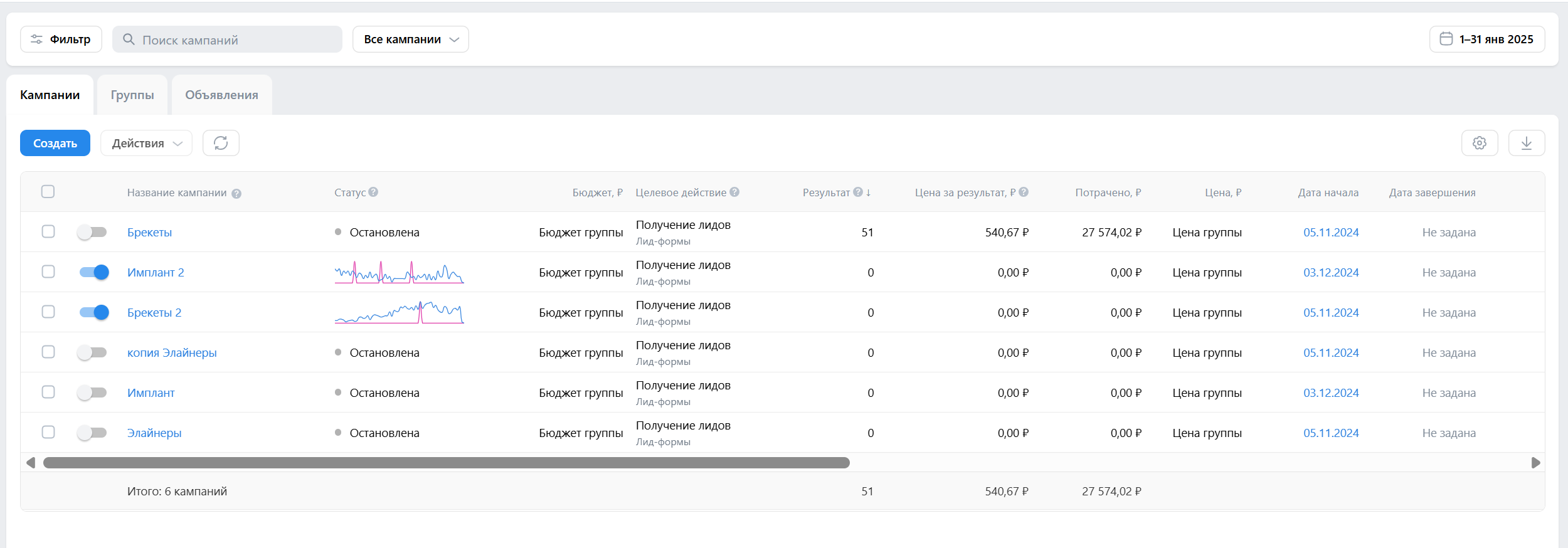Image resolution: width=1568 pixels, height=548 pixels.
Task: Check the box for Элайнеры campaign row
Action: [48, 433]
